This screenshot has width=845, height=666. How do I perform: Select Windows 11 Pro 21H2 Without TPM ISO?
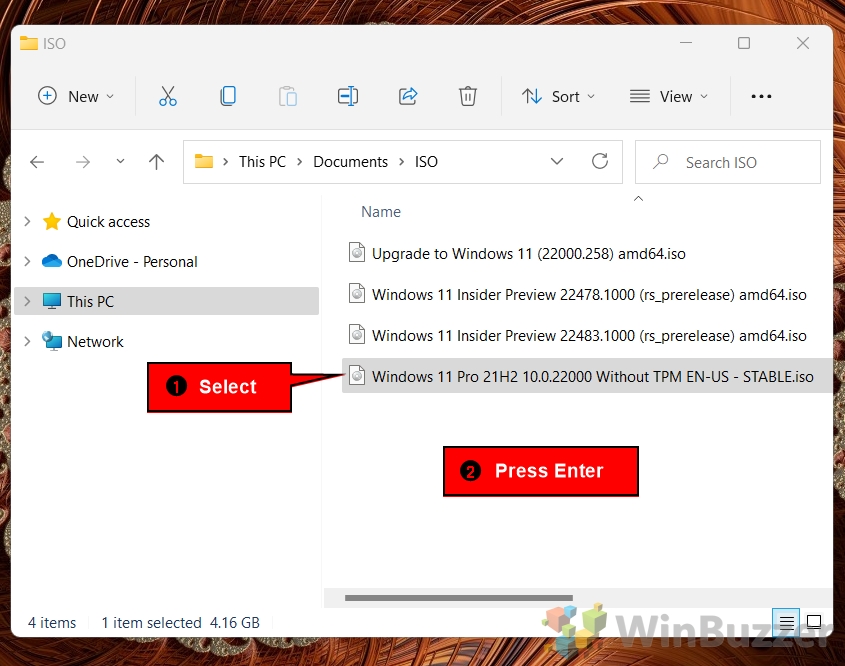pos(587,376)
